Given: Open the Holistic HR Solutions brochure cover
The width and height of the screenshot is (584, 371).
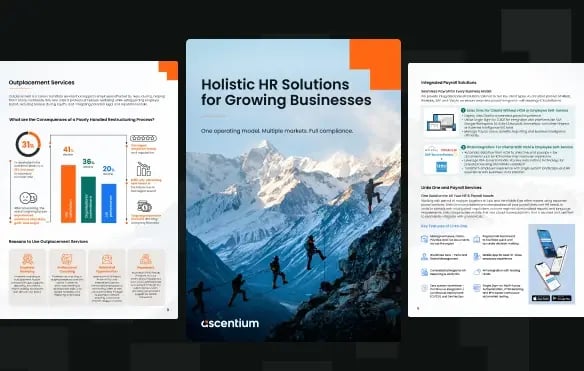Looking at the screenshot, I should click(293, 190).
